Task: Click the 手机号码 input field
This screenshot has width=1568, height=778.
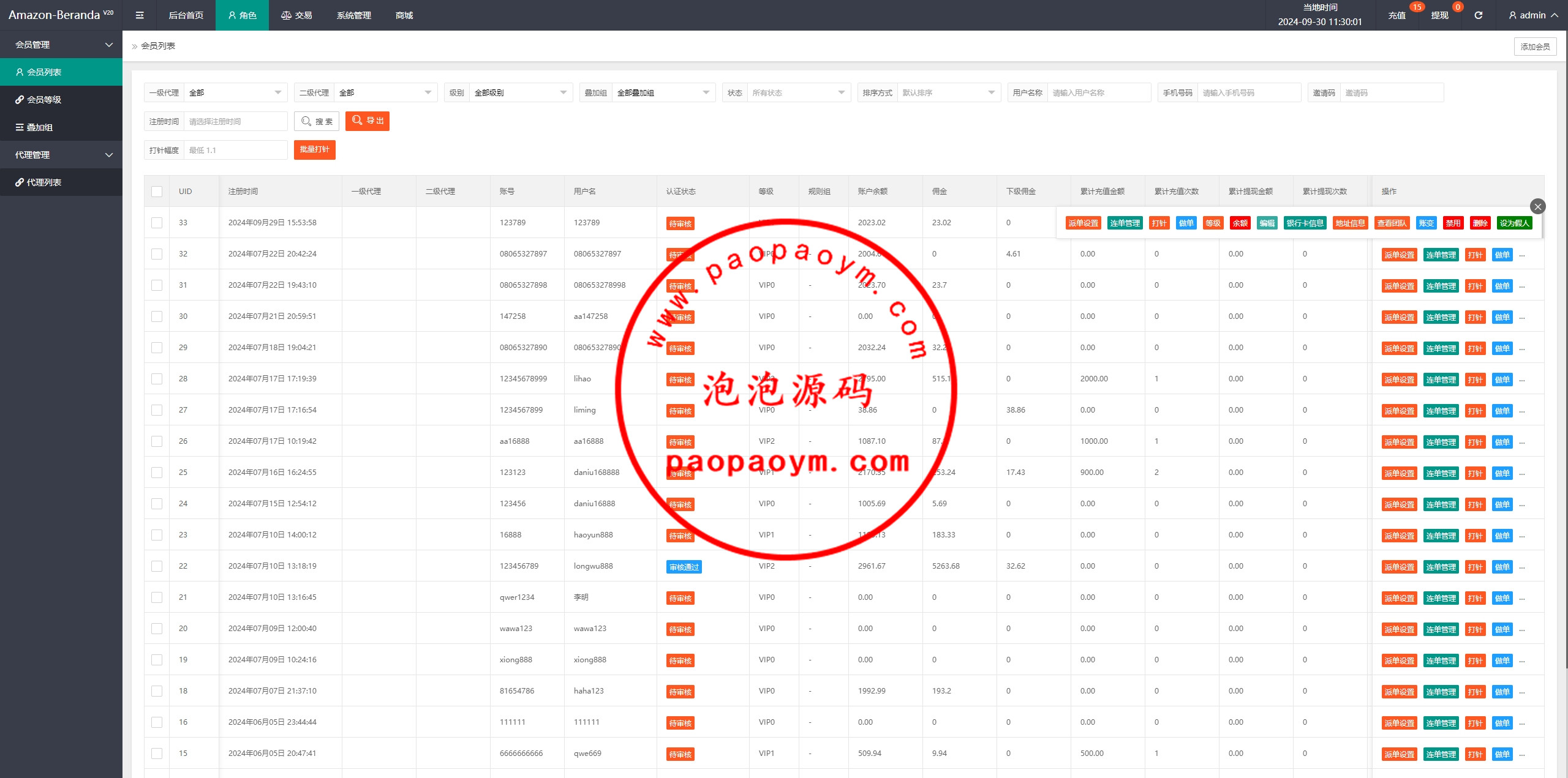Action: click(x=1249, y=92)
